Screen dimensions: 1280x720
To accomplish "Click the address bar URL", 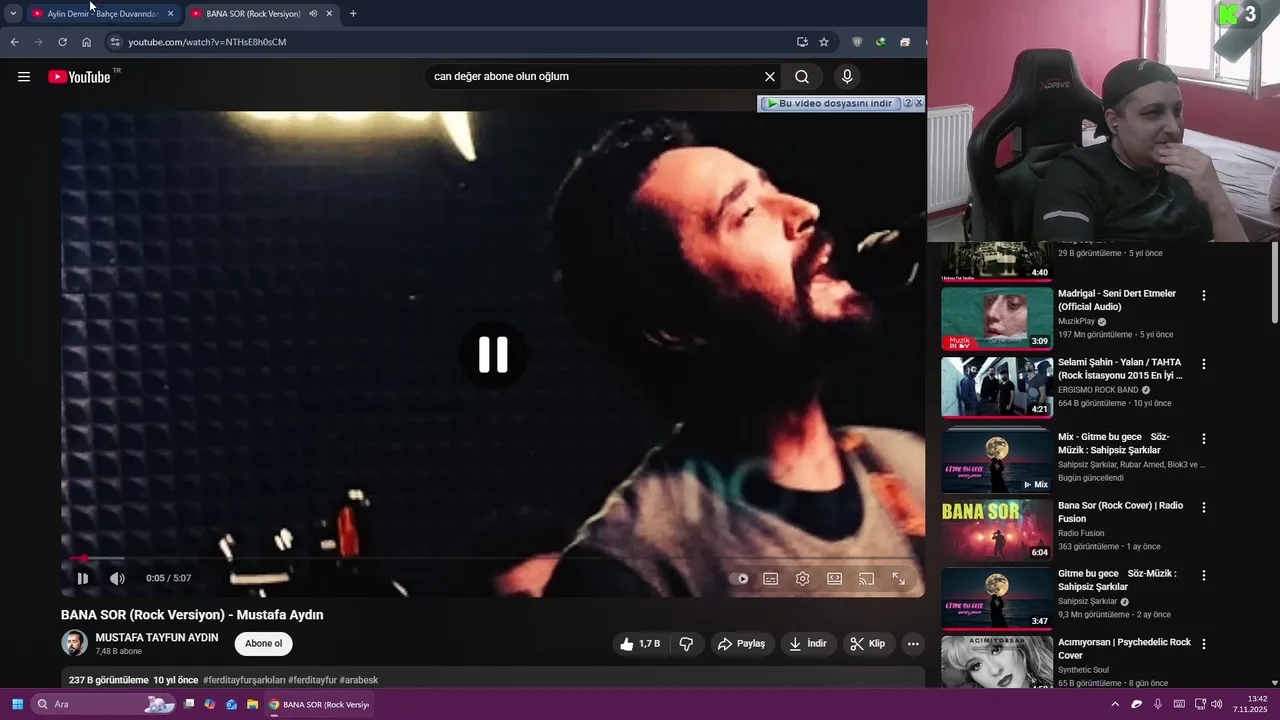I will (207, 42).
